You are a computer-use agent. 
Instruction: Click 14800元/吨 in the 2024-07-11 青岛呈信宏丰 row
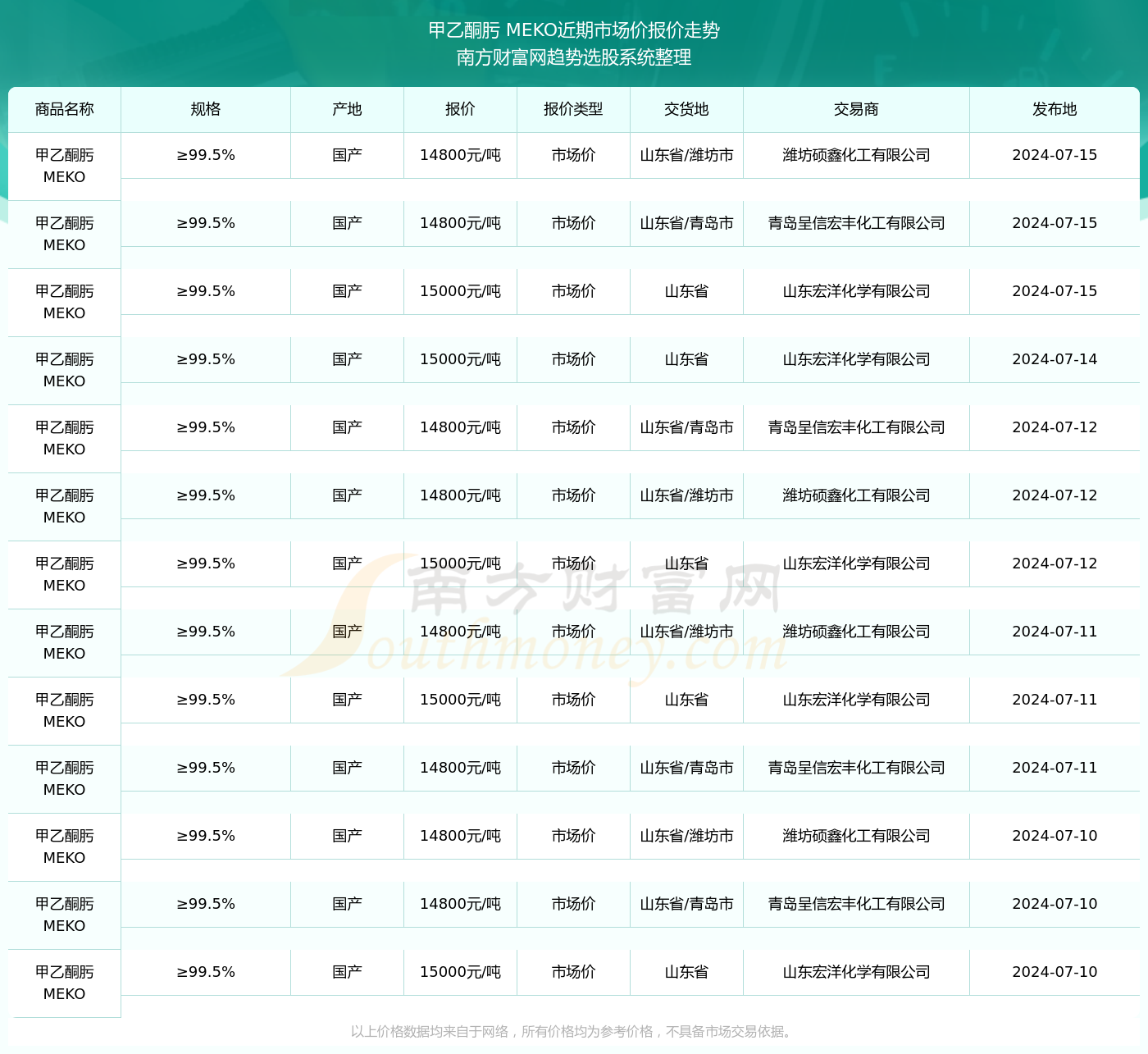pos(460,768)
